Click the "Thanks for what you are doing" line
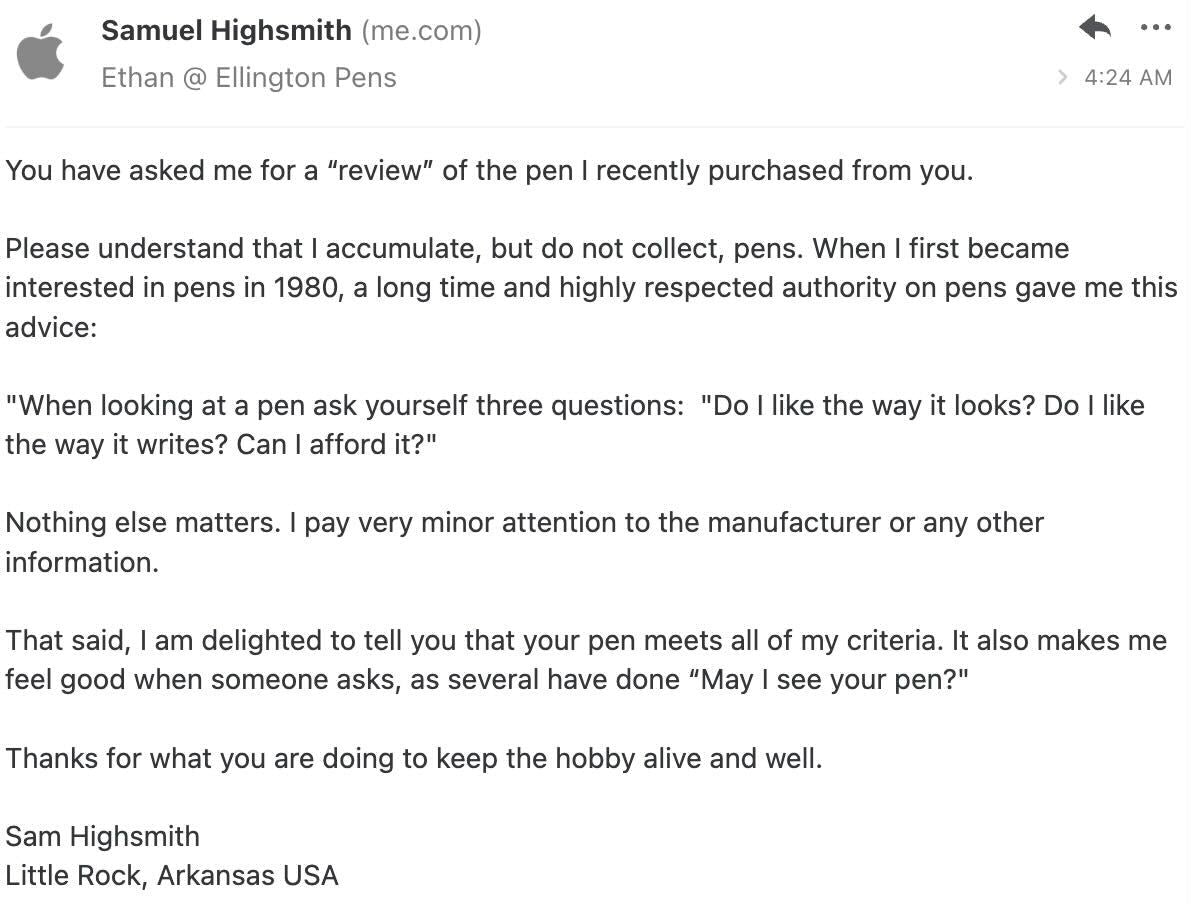 click(414, 758)
